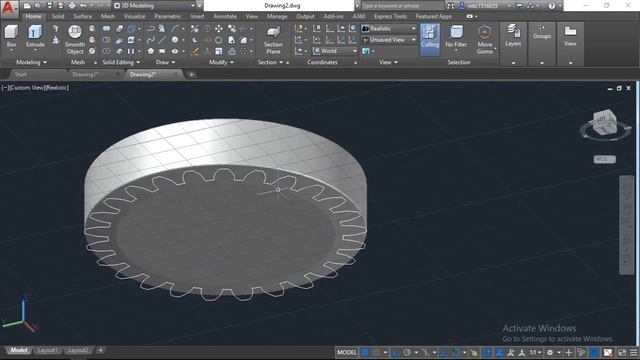Switch to the Surface ribbon tab
This screenshot has height=360, width=640.
click(82, 16)
